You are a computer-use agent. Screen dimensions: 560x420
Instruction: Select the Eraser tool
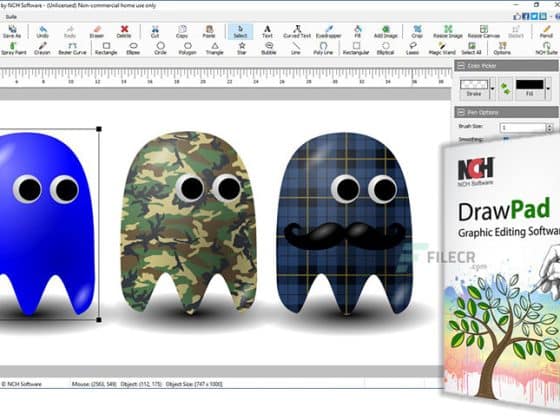pyautogui.click(x=97, y=31)
